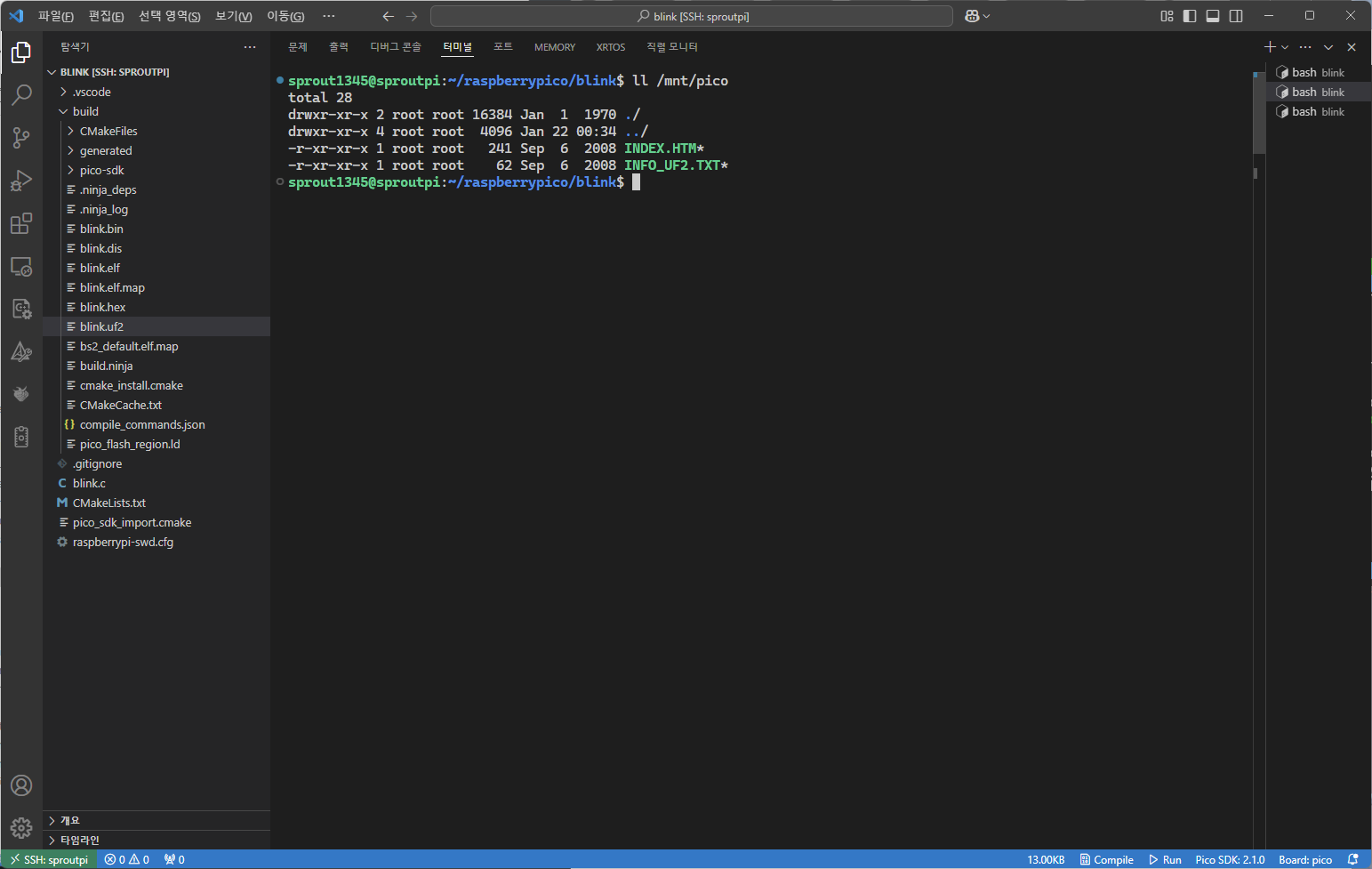The image size is (1372, 869).
Task: Collapse the BLINK [SSH: SPROUTPI] root folder
Action: [x=156, y=72]
